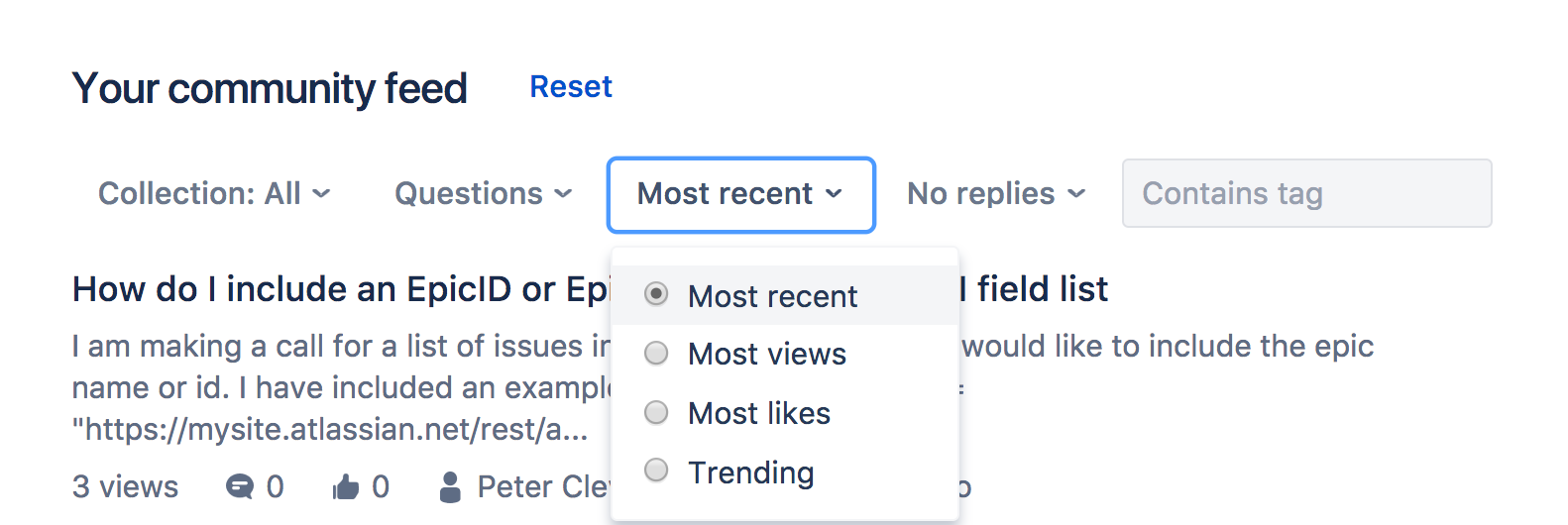The height and width of the screenshot is (525, 1568).
Task: Expand the Questions filter dropdown
Action: 484,194
